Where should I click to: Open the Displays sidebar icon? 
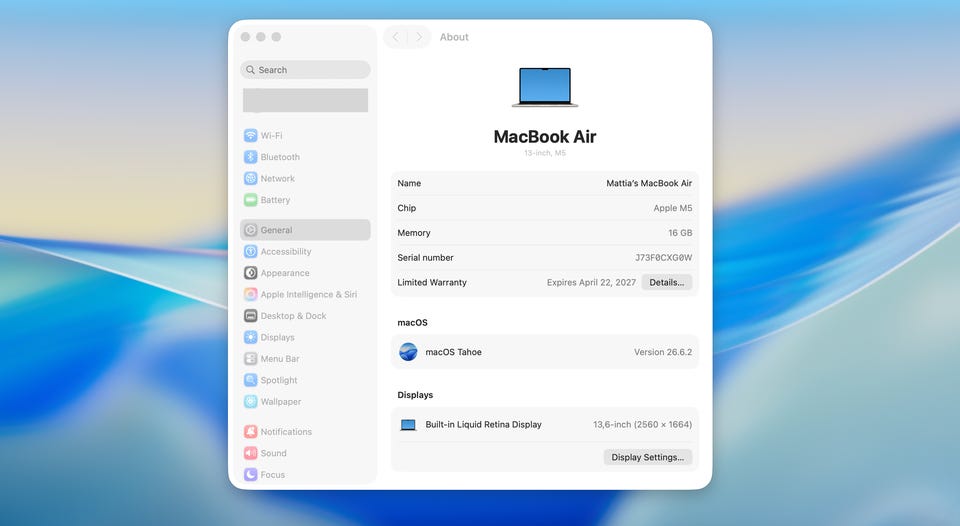coord(250,337)
